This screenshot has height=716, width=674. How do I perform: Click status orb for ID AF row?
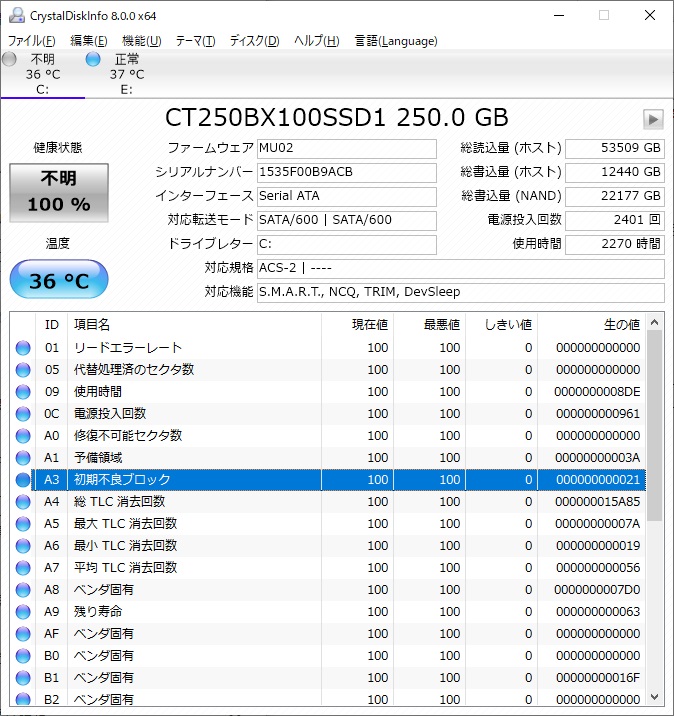click(x=23, y=634)
